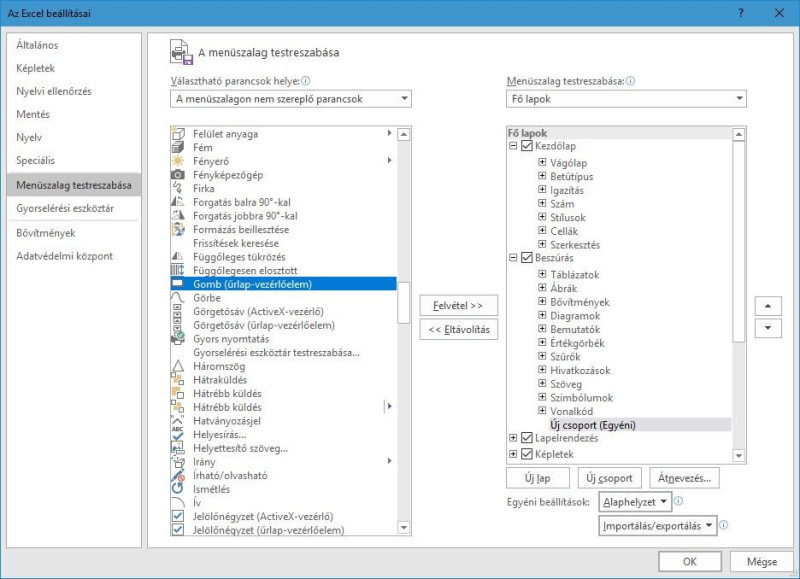Click the Forgatás balra 90°-kal icon
Image resolution: width=800 pixels, height=579 pixels.
coord(178,202)
